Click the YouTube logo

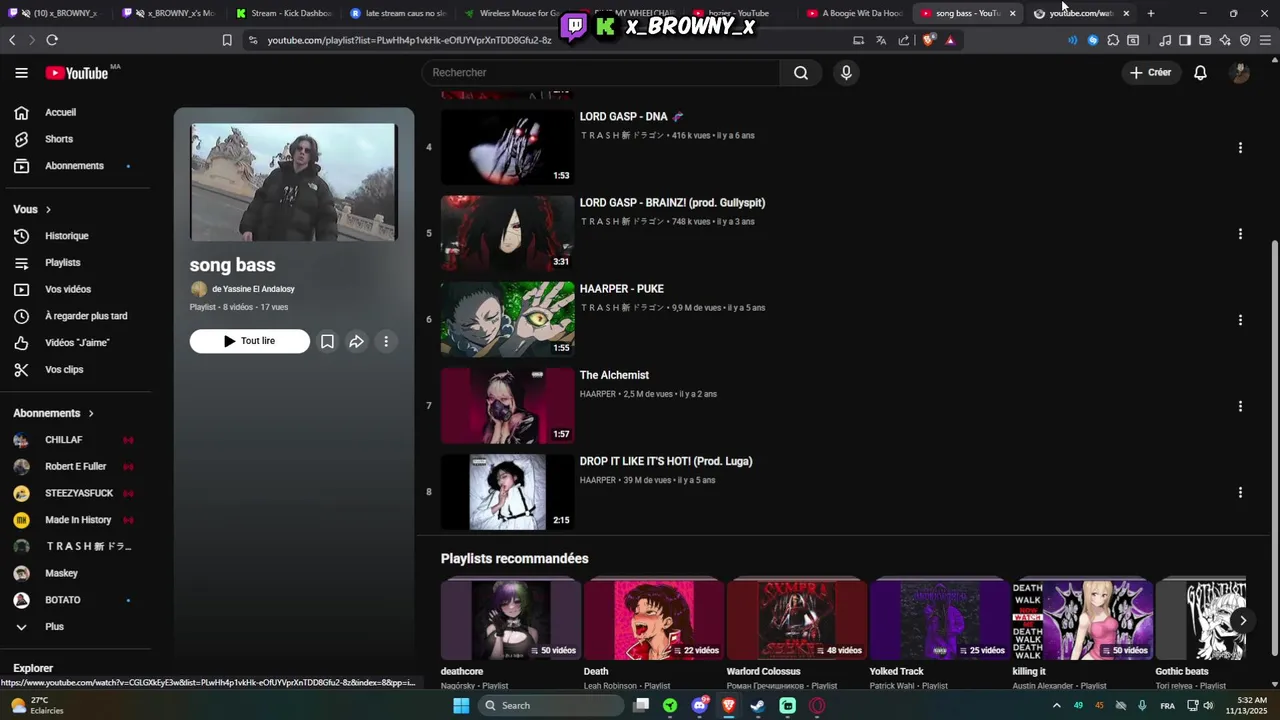(76, 73)
